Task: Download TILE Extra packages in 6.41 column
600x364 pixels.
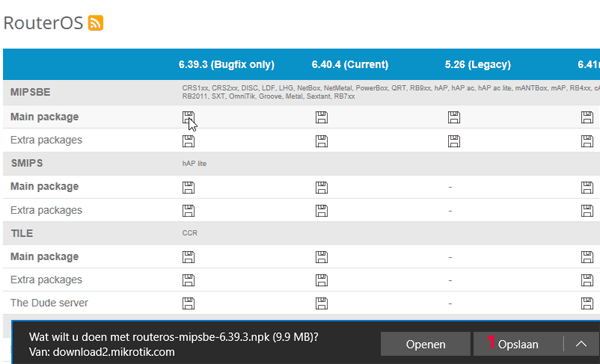Action: pos(587,281)
